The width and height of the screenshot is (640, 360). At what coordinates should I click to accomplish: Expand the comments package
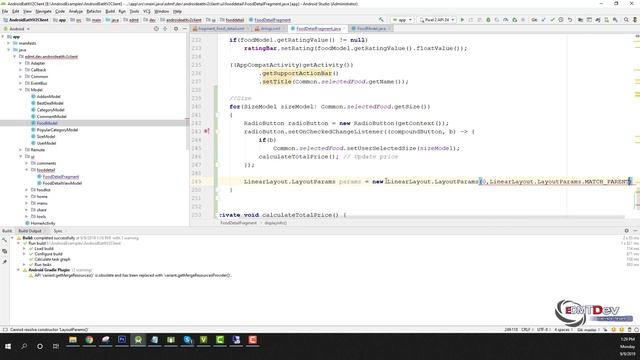click(27, 163)
